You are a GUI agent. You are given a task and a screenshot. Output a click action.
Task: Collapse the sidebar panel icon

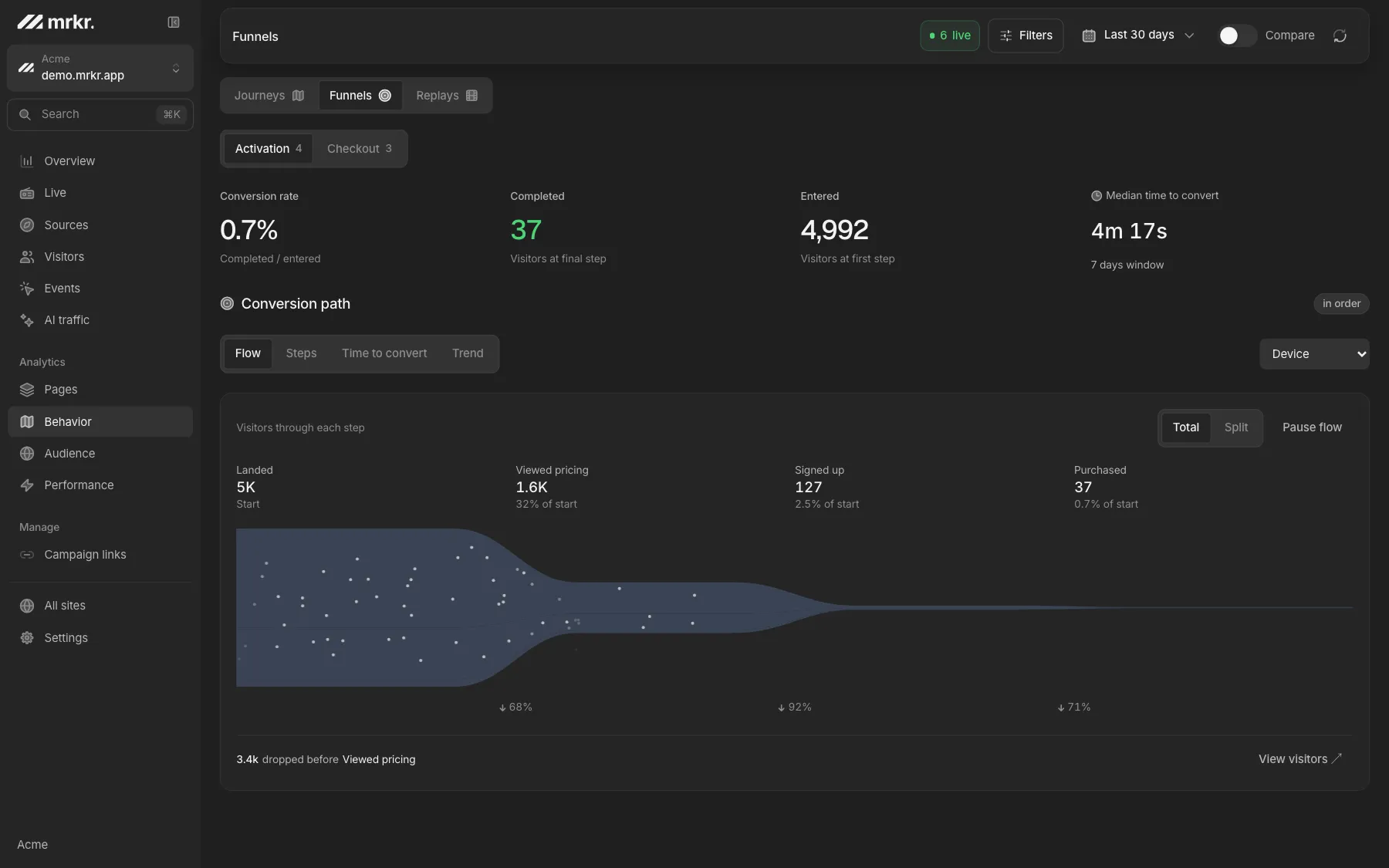point(174,22)
